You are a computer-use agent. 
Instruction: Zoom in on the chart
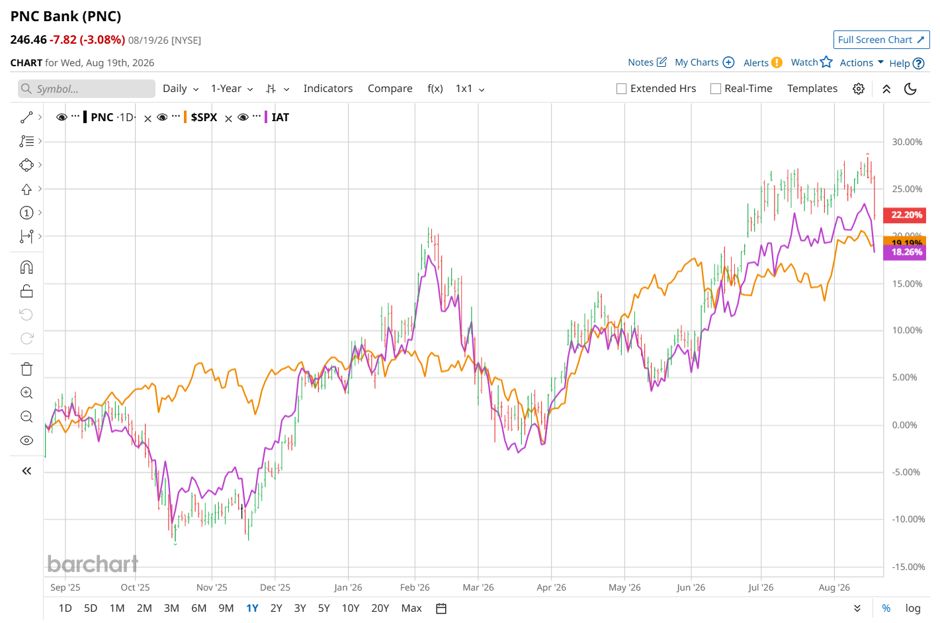tap(26, 393)
